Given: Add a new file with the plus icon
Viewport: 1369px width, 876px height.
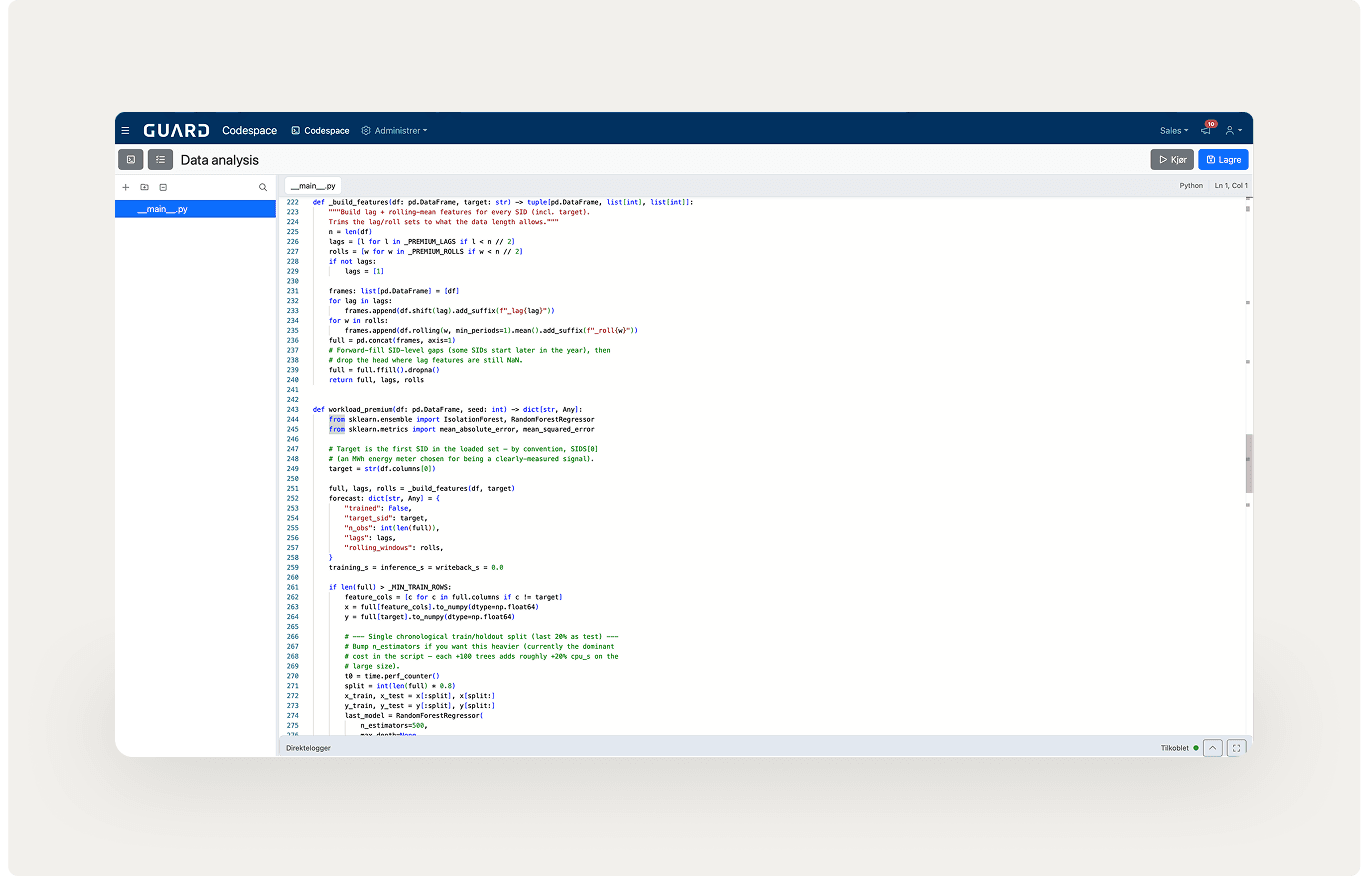Looking at the screenshot, I should (126, 187).
